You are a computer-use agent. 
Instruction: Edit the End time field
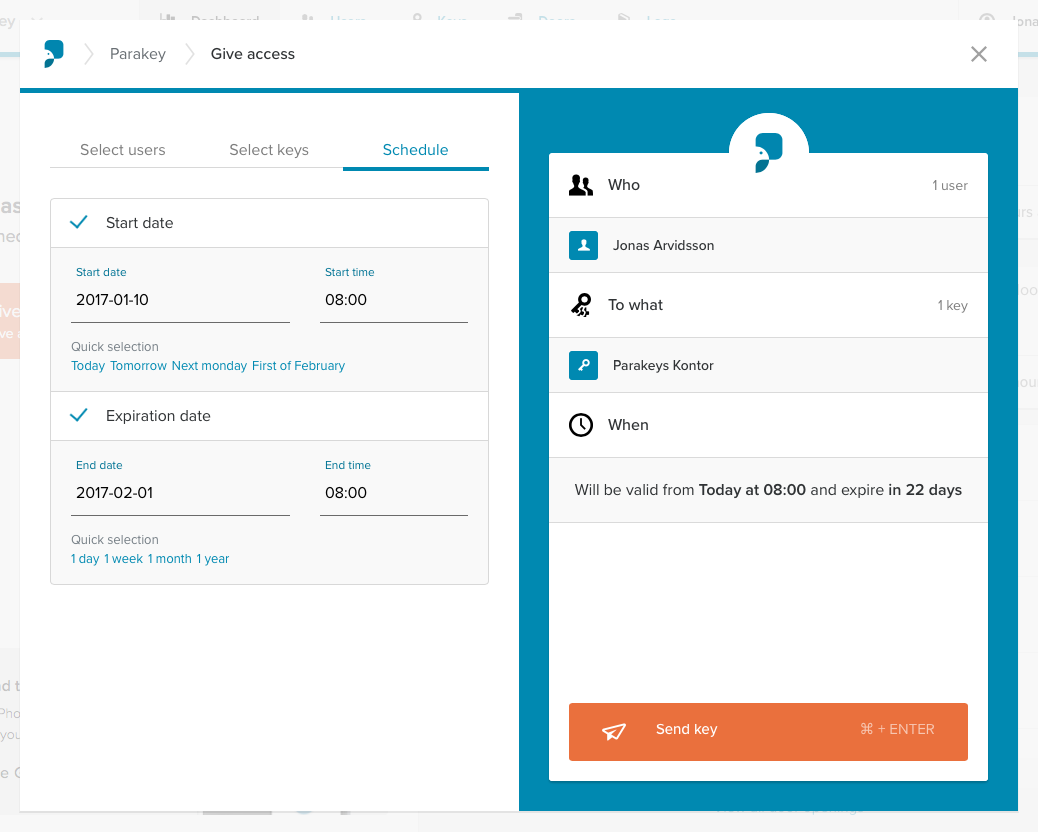click(x=394, y=492)
